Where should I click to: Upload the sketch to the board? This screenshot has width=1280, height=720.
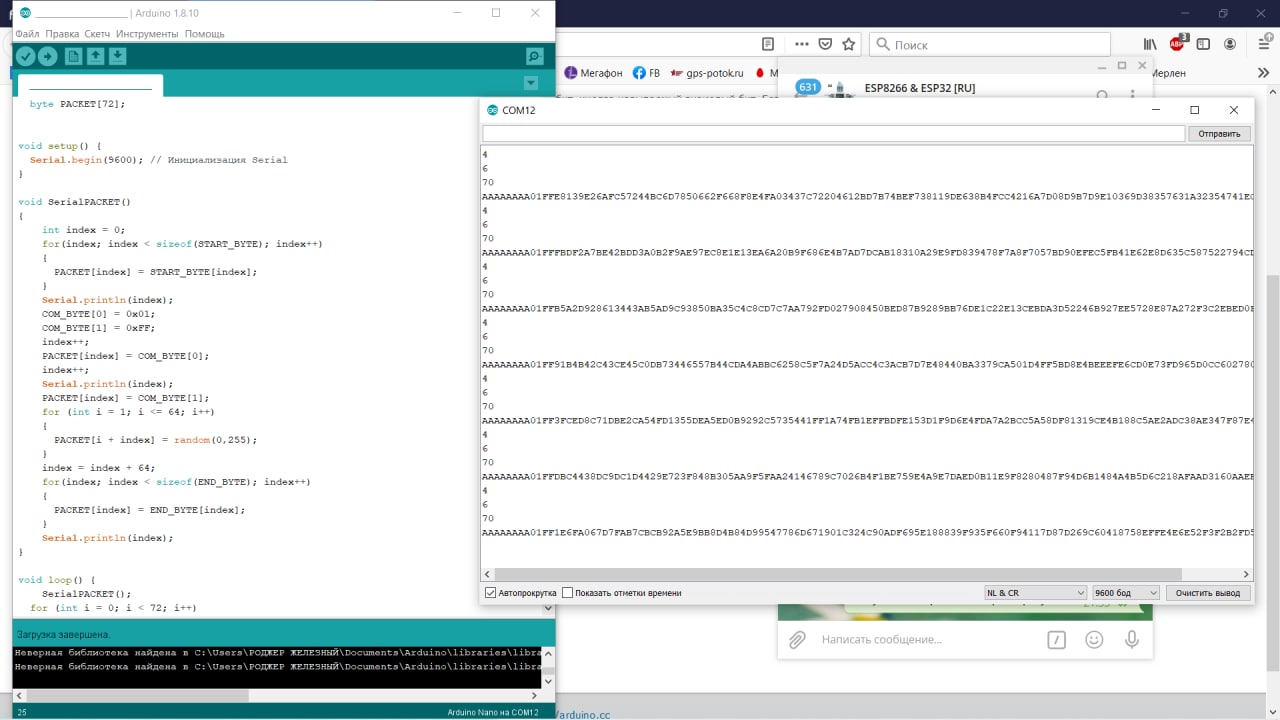47,57
